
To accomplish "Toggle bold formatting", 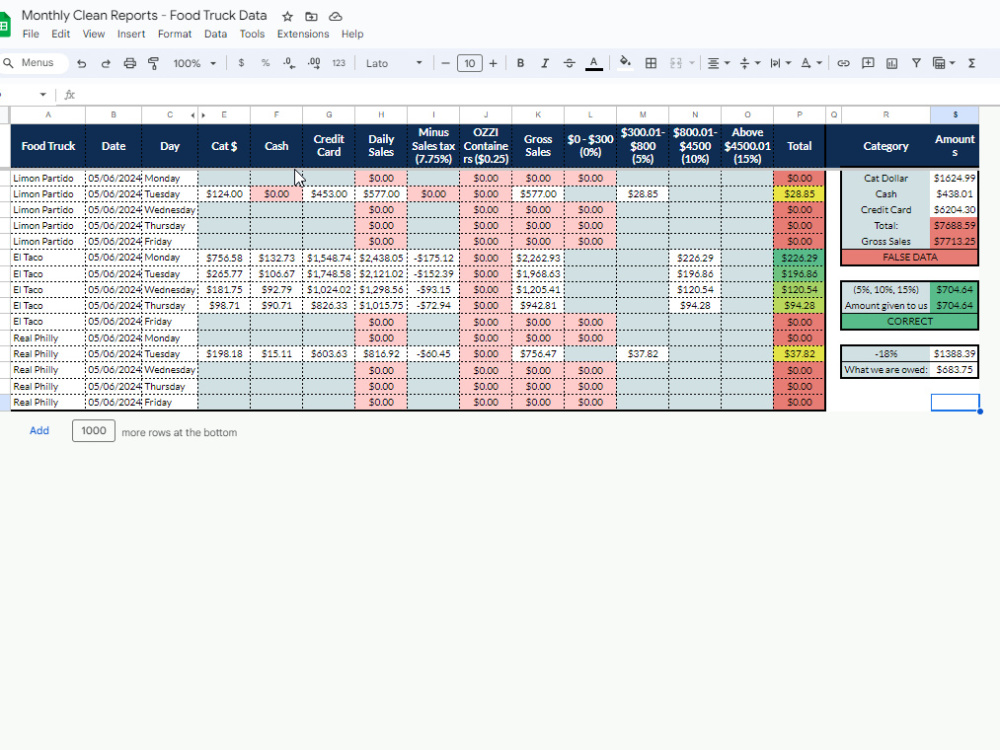I will [x=520, y=63].
